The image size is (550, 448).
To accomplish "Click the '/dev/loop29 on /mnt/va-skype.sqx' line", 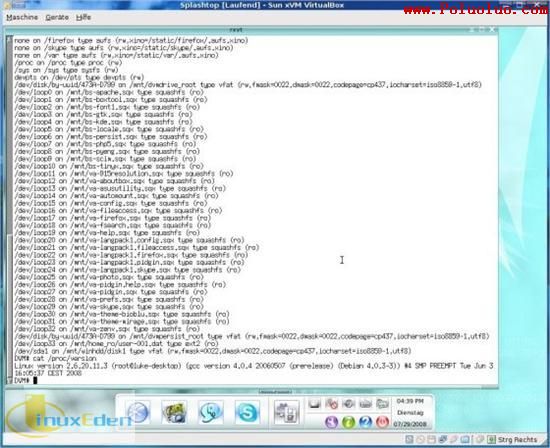I will [109, 307].
